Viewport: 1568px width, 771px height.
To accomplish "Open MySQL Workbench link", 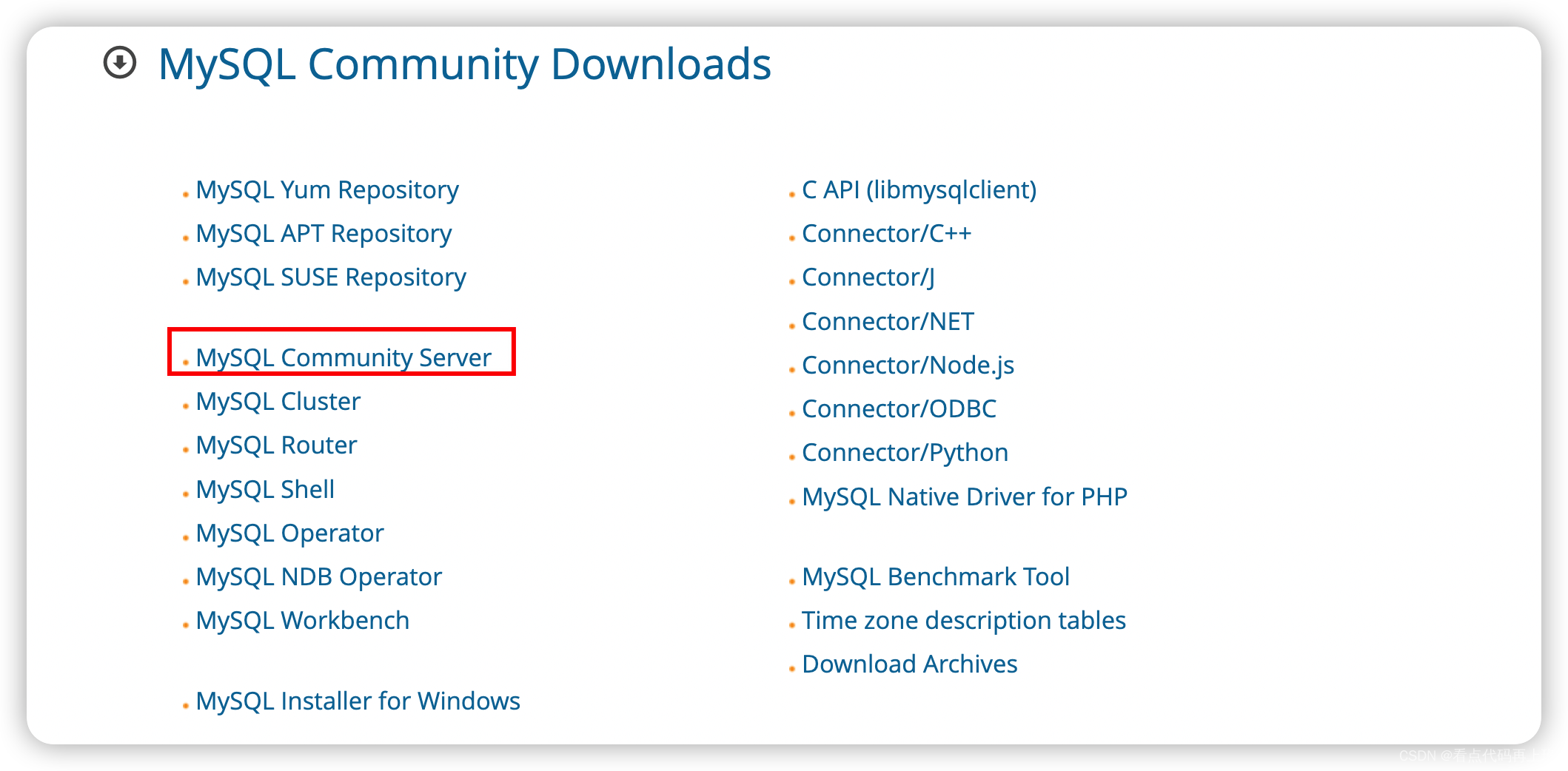I will [x=303, y=621].
